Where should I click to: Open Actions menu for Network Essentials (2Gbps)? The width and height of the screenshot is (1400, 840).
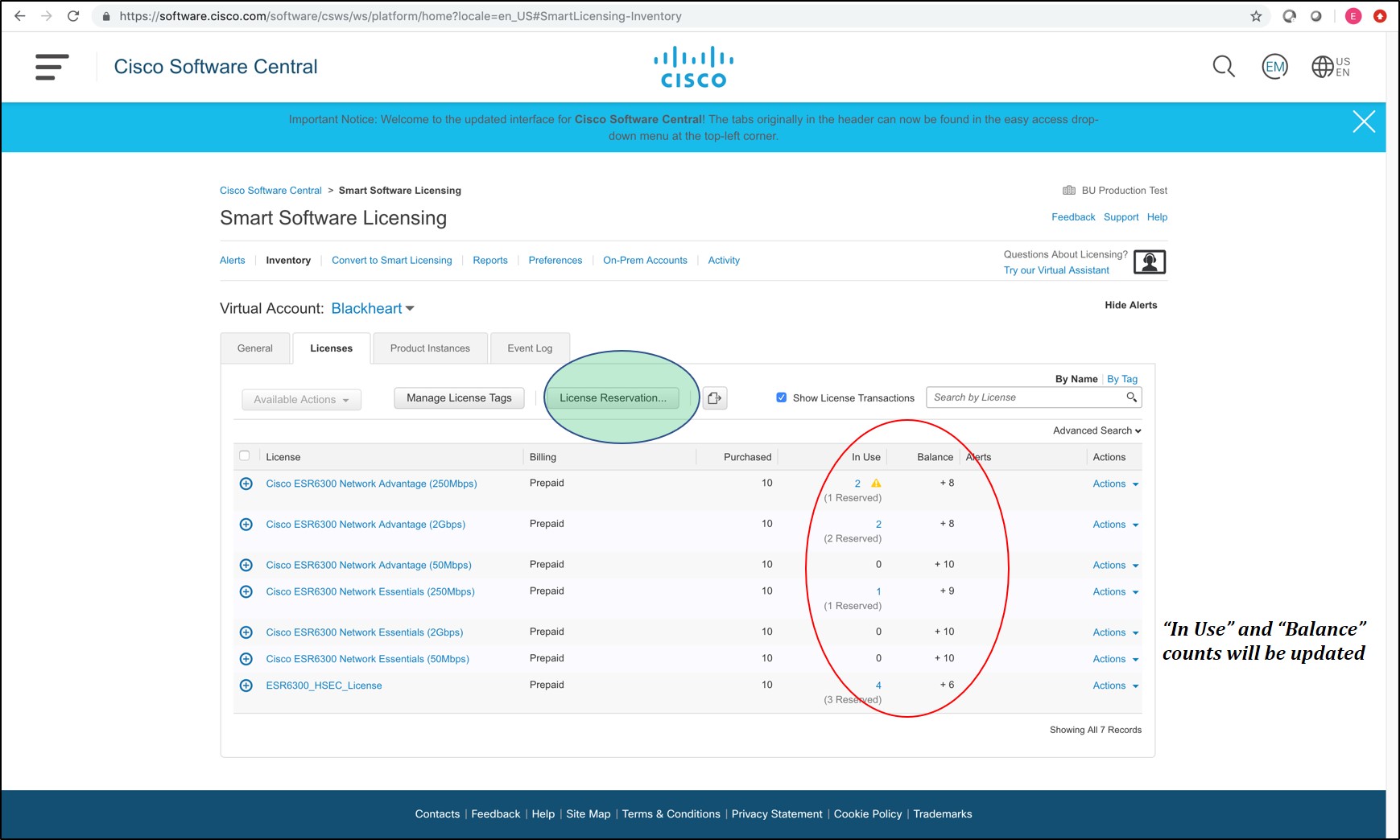(1115, 632)
